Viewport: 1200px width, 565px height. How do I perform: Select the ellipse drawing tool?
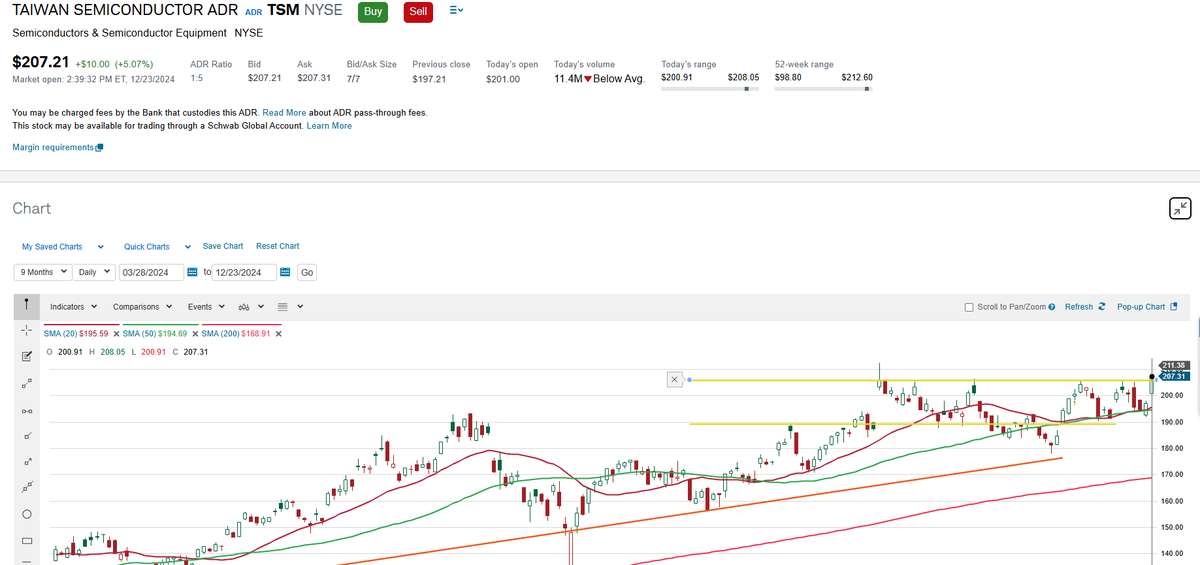coord(26,514)
